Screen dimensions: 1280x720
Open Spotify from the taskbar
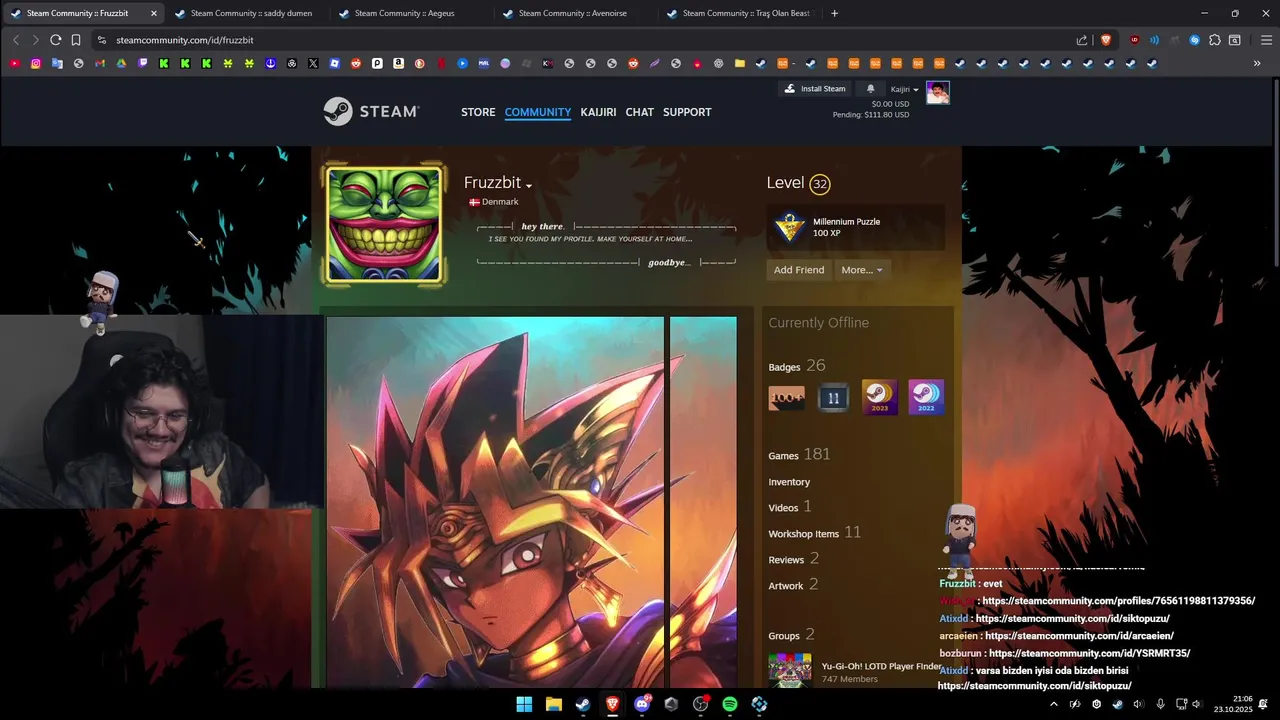click(x=730, y=704)
